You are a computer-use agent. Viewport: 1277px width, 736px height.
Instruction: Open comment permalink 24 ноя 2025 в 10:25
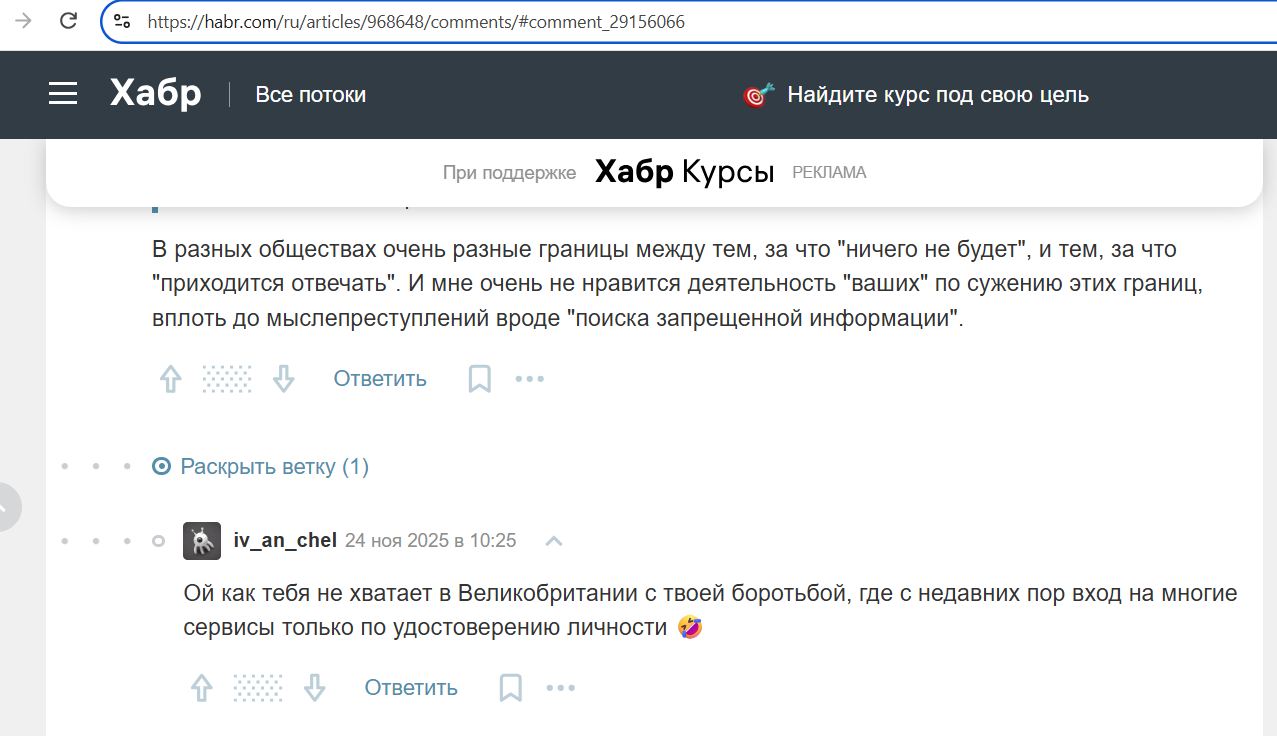[x=431, y=541]
